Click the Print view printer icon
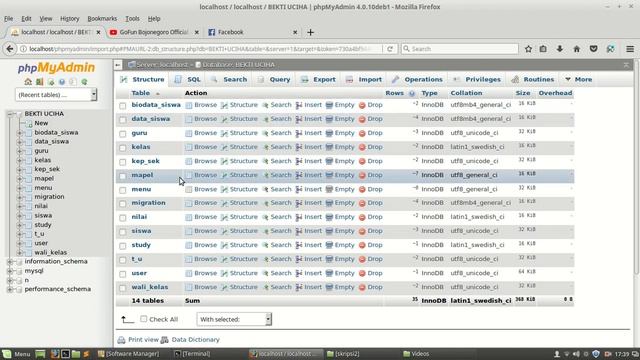The width and height of the screenshot is (640, 360). 121,340
